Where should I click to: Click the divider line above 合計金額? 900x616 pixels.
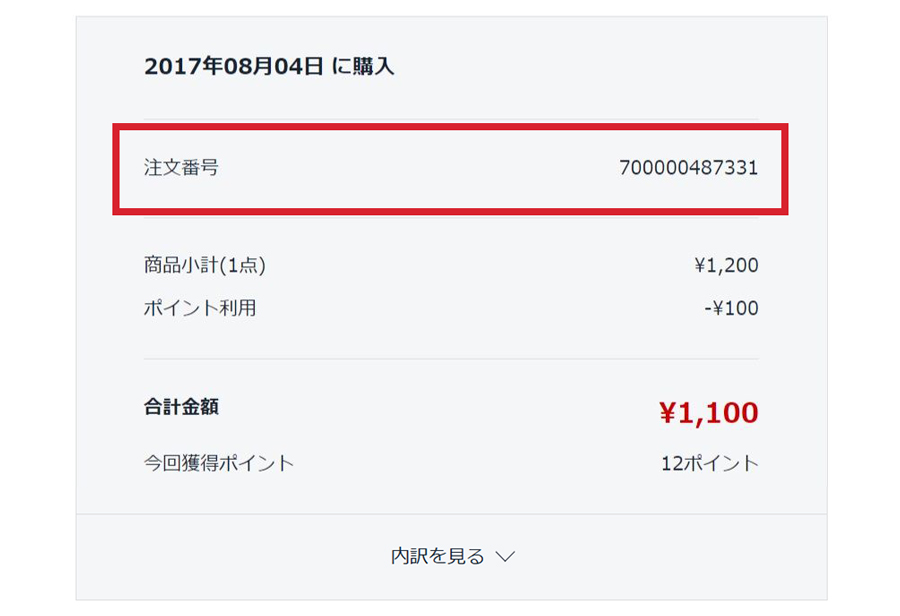pyautogui.click(x=450, y=359)
